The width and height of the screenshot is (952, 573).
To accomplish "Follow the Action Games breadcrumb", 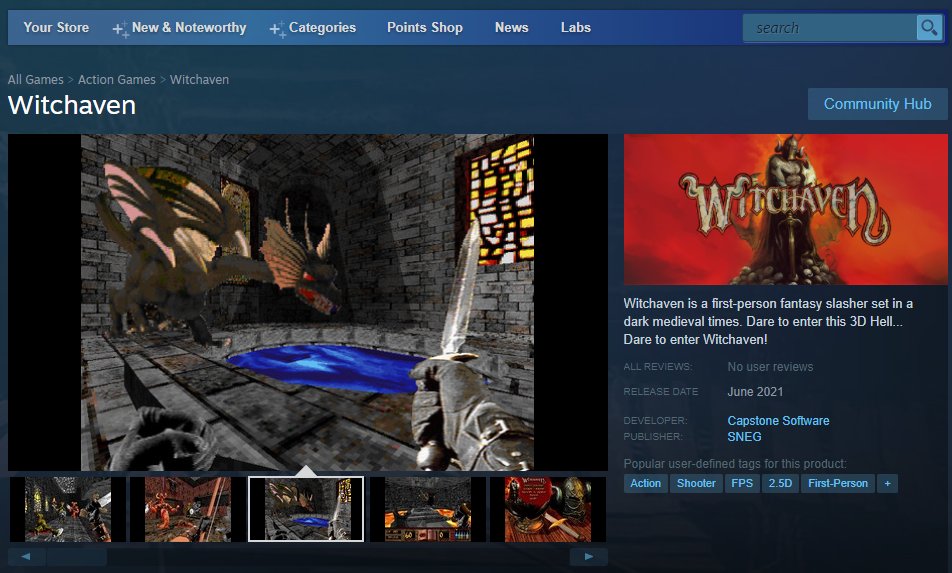I will pos(117,80).
